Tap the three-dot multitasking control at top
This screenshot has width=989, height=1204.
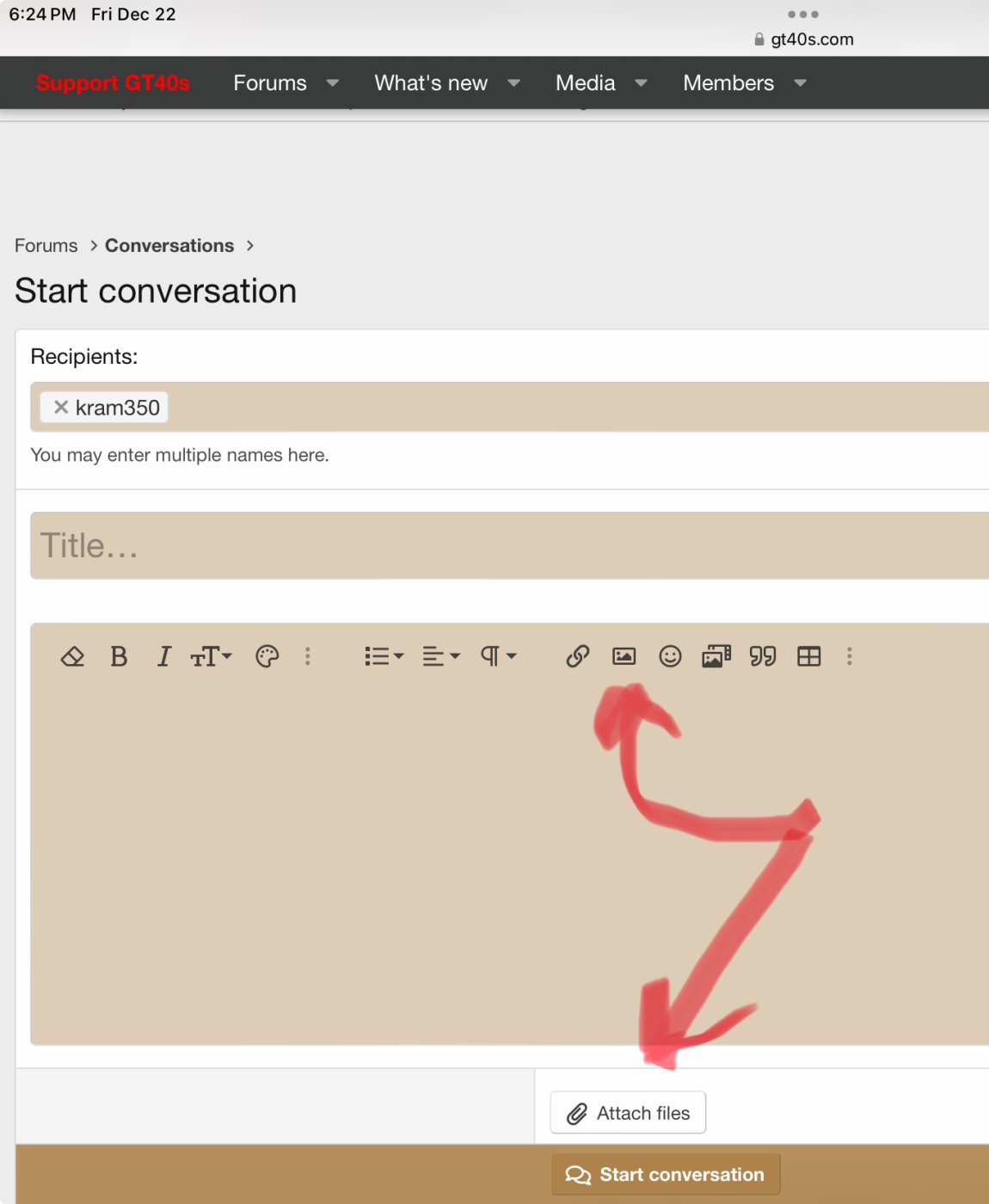coord(803,15)
